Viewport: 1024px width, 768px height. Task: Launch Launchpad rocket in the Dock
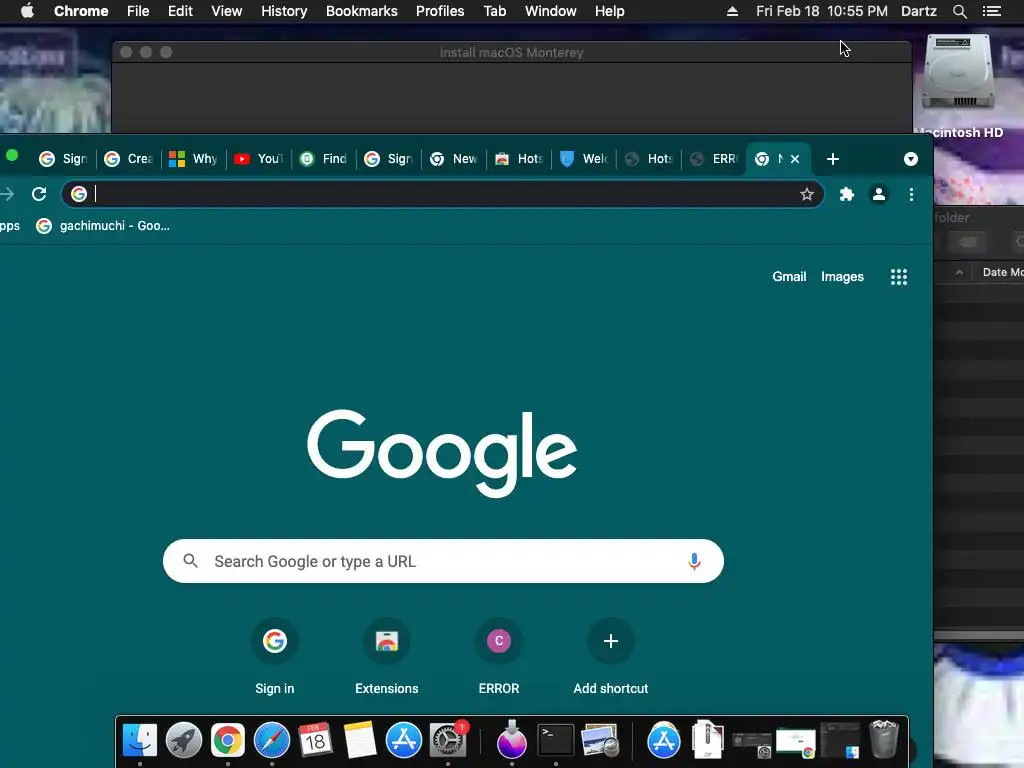point(184,740)
